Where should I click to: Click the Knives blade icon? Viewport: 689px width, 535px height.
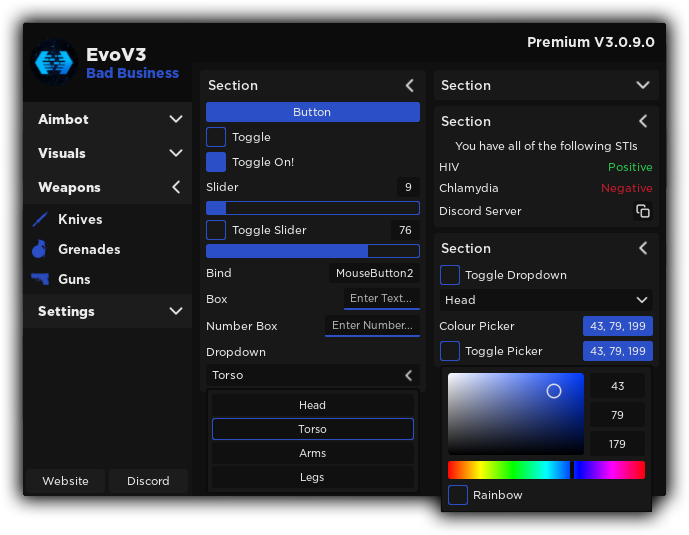pos(40,219)
